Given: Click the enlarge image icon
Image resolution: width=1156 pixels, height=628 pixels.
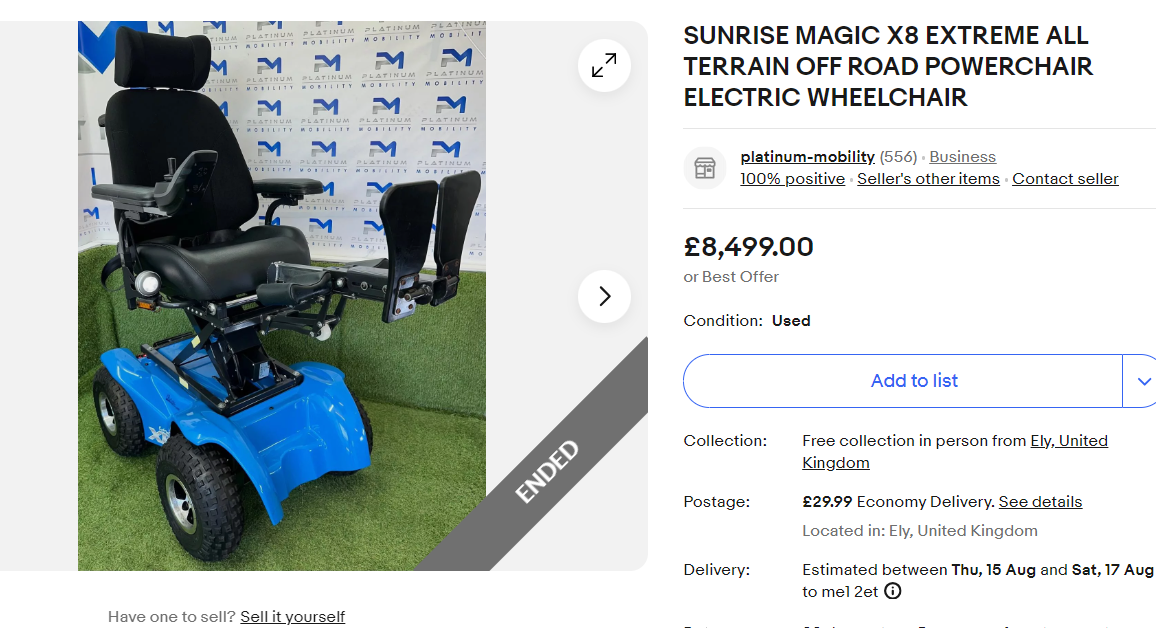Looking at the screenshot, I should point(604,66).
